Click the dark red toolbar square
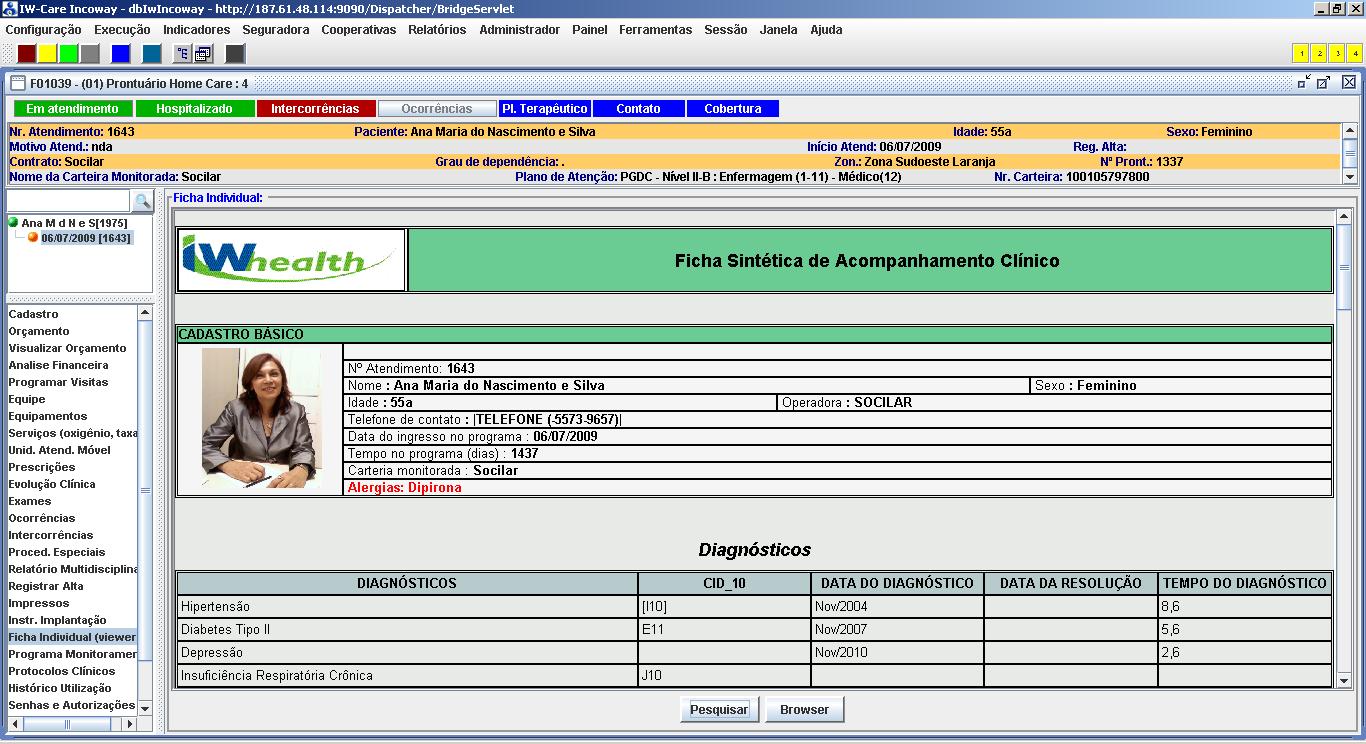The image size is (1366, 744). point(27,54)
